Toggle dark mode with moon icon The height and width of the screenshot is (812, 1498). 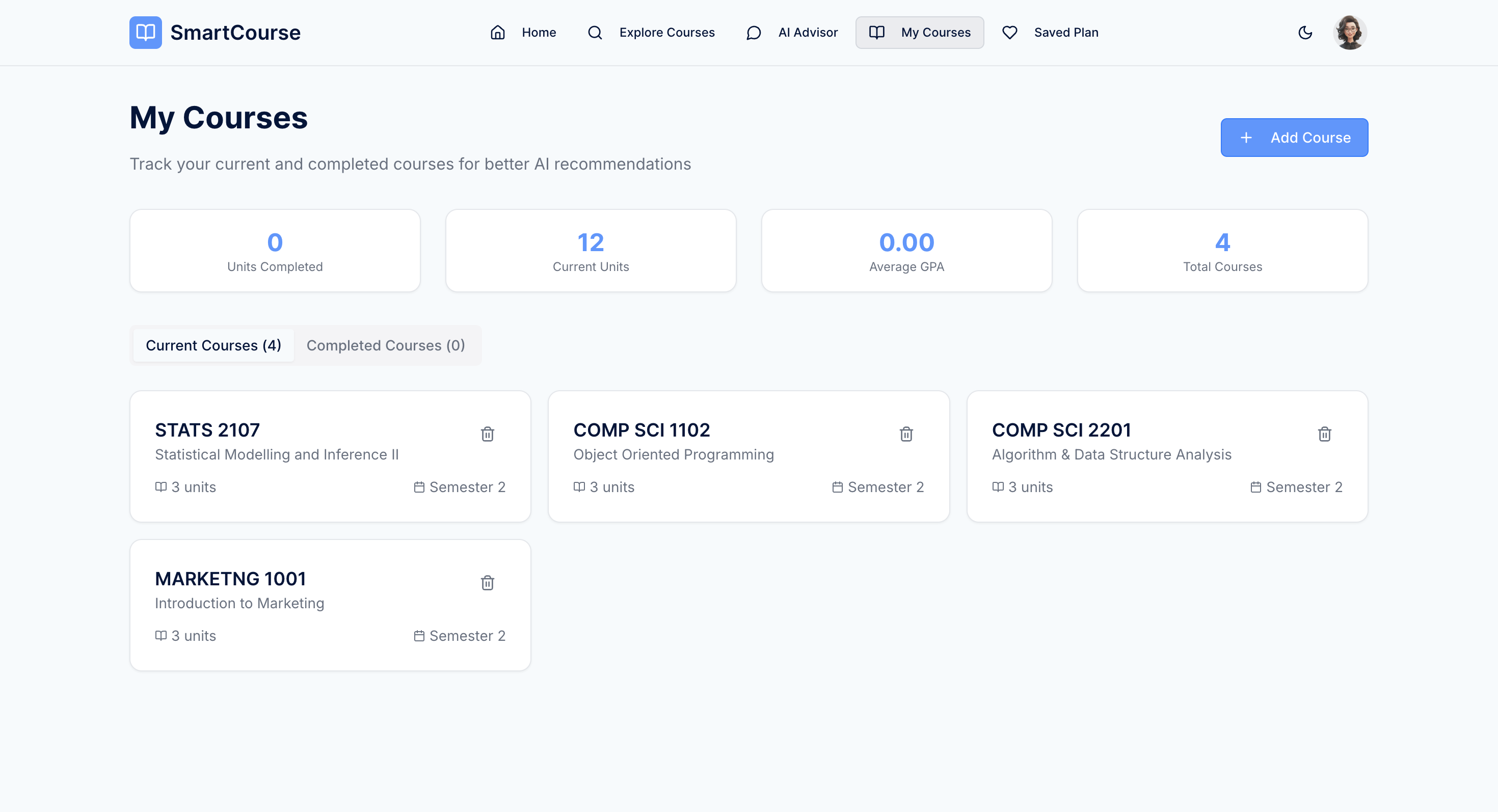[1305, 33]
